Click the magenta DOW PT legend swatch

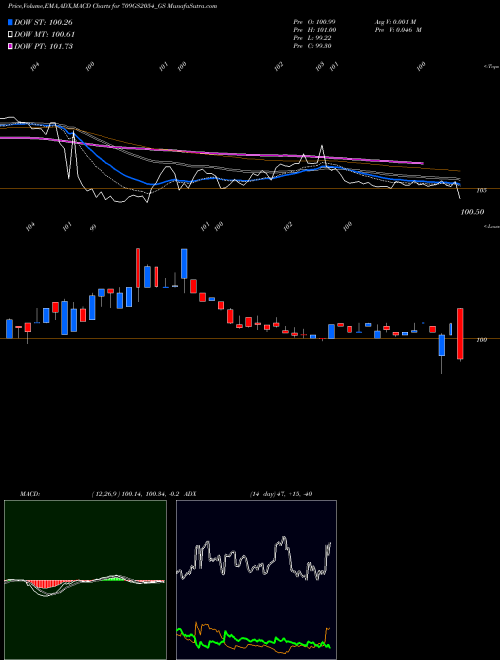10,46
